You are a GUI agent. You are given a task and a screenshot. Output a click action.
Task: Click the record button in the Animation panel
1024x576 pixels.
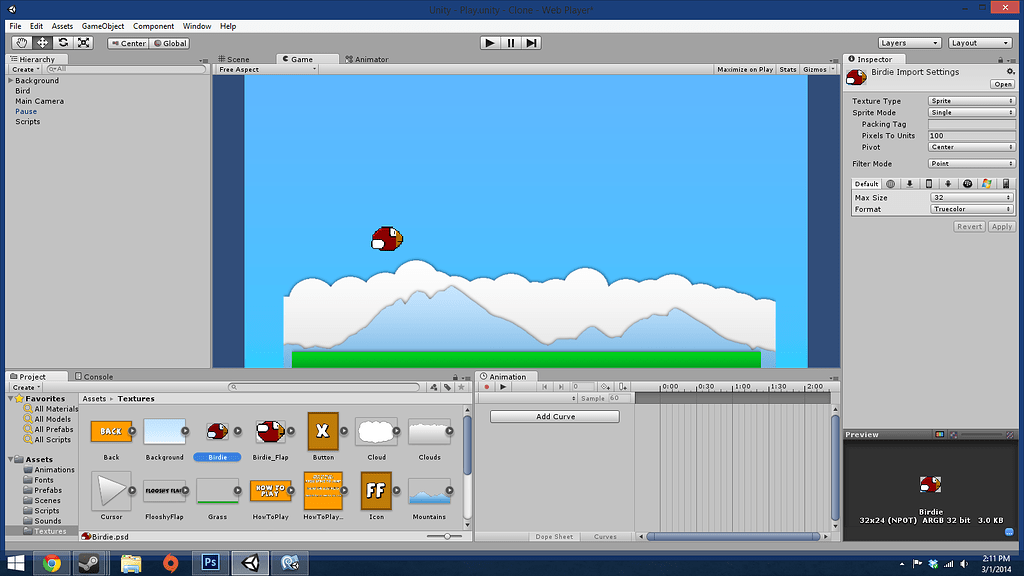pyautogui.click(x=487, y=387)
